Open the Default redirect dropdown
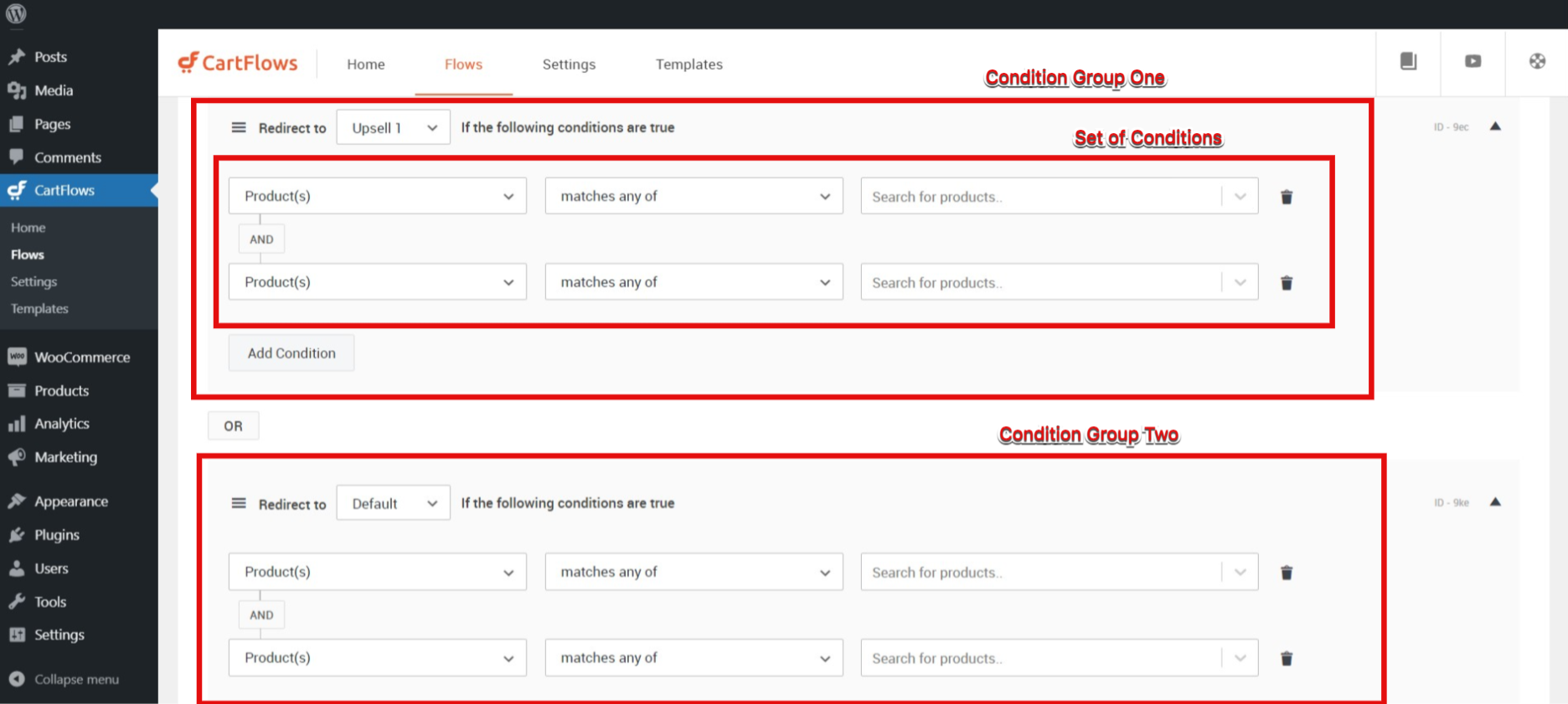The image size is (1568, 704). coord(393,504)
